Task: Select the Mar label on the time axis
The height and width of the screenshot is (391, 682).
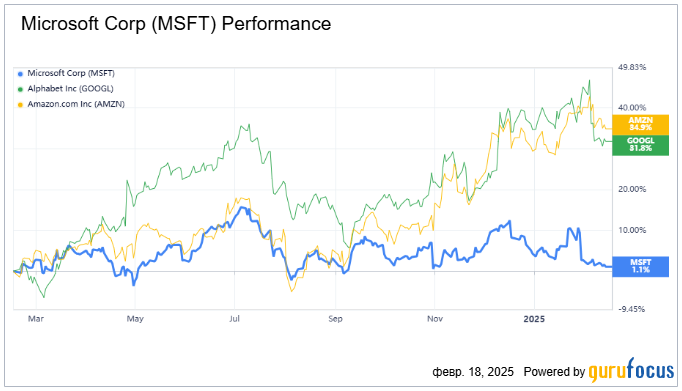Action: tap(36, 319)
